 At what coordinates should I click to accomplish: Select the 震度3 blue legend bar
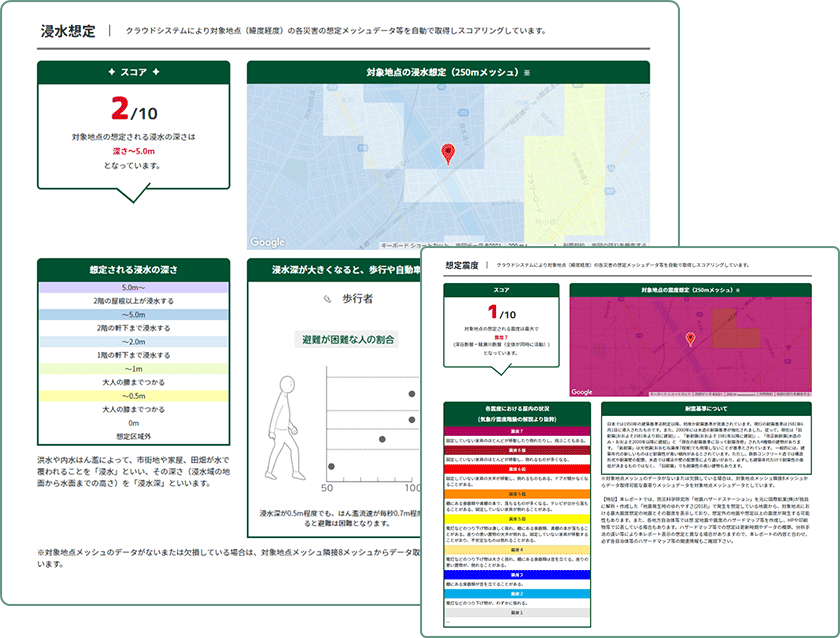tap(517, 575)
